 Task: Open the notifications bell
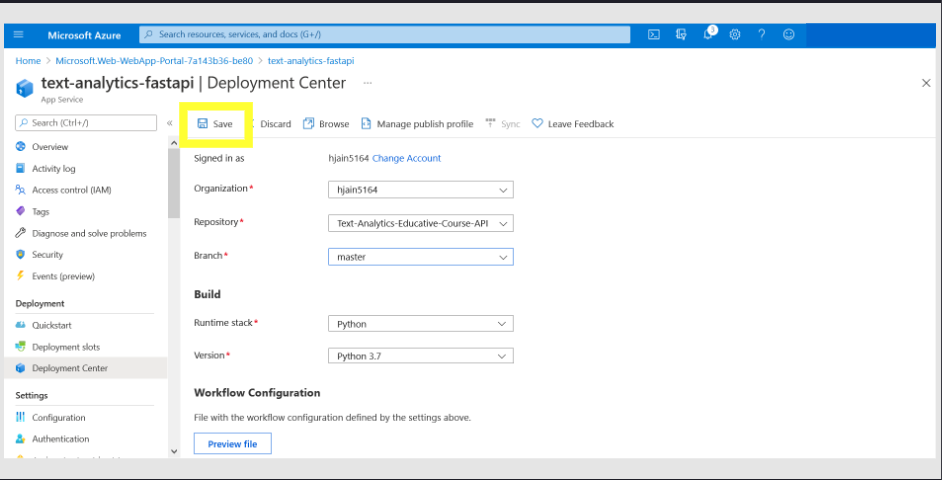(x=708, y=34)
